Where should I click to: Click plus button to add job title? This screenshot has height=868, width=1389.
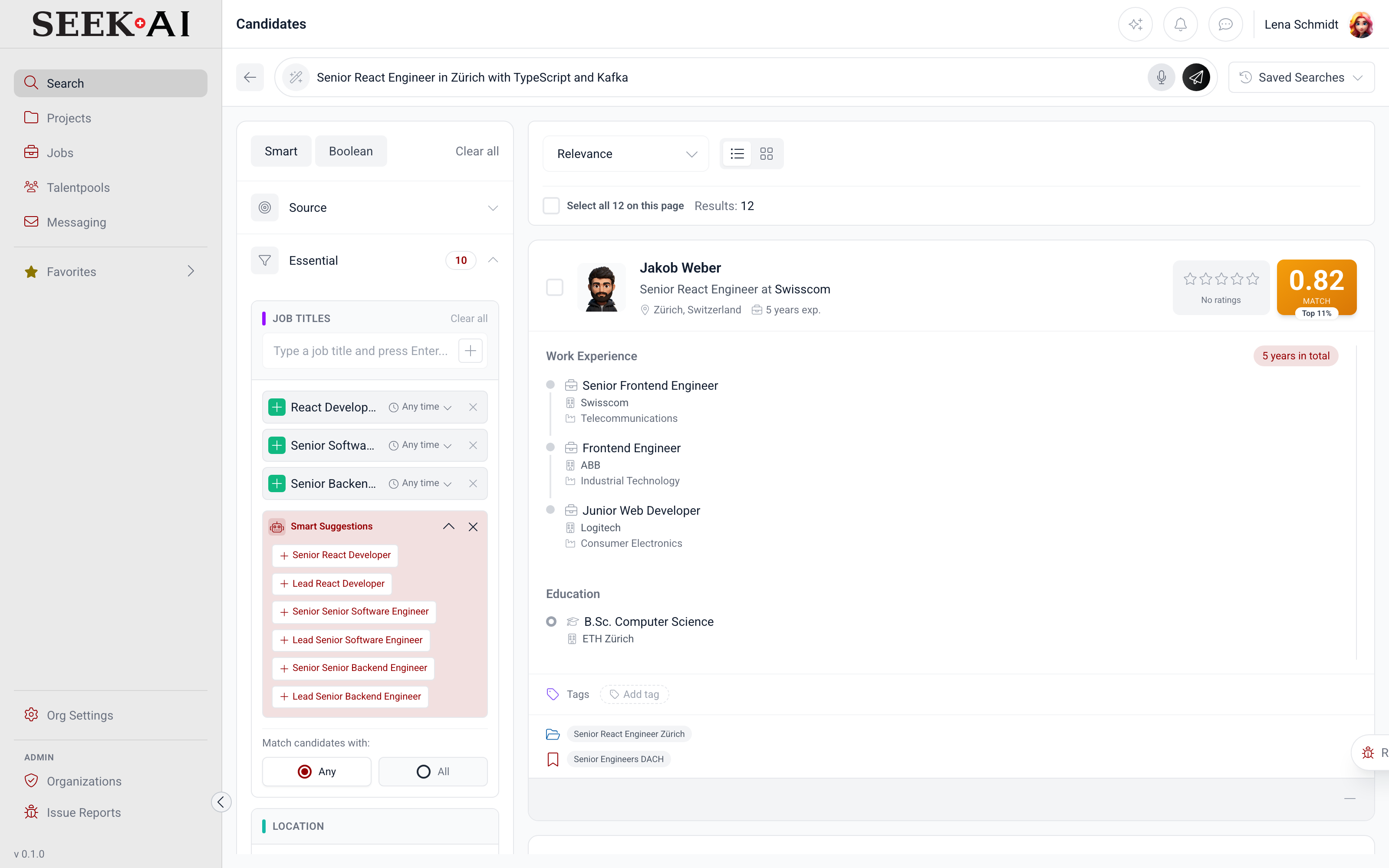coord(470,351)
